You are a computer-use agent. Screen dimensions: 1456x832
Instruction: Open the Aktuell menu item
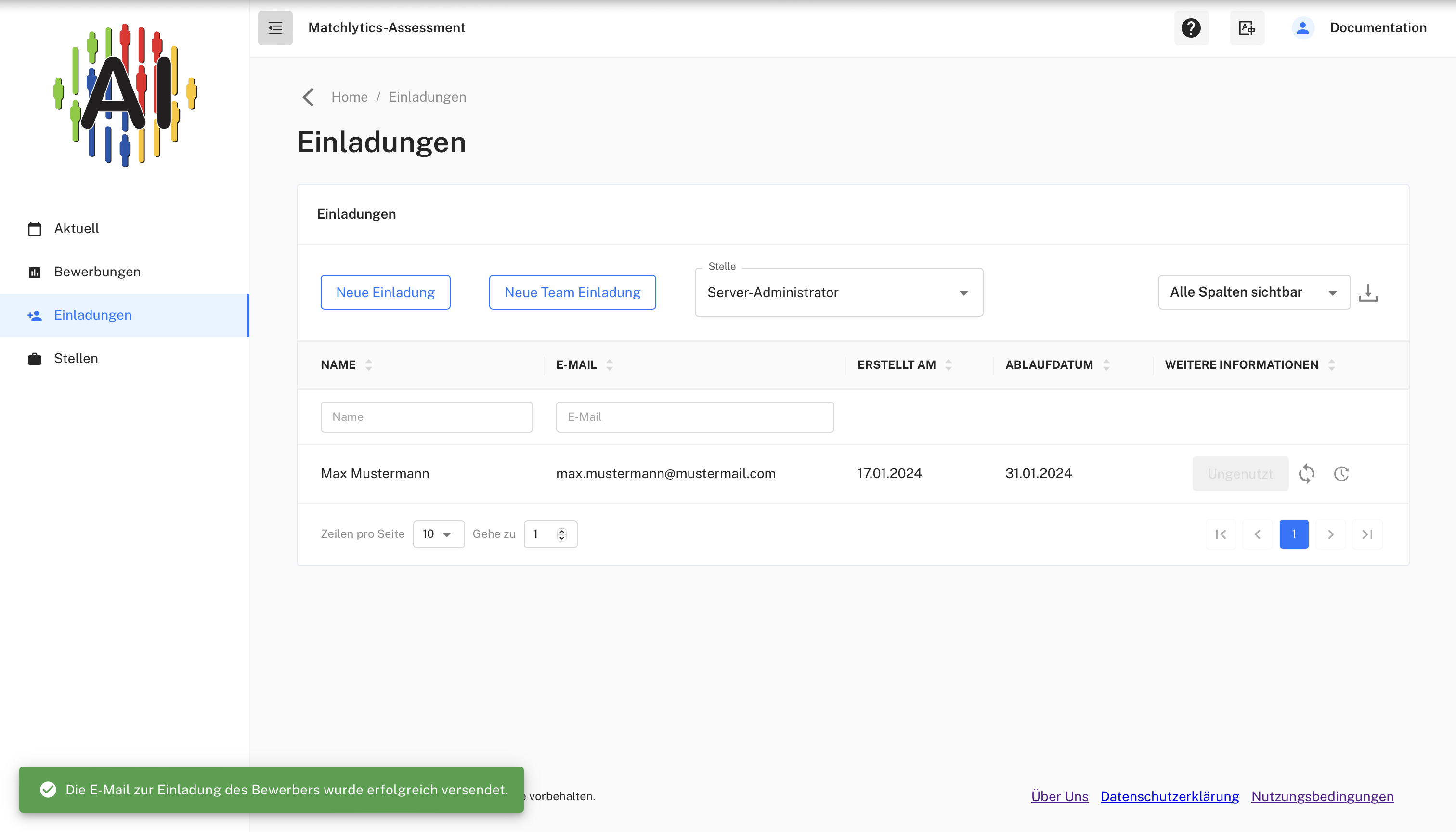125,229
